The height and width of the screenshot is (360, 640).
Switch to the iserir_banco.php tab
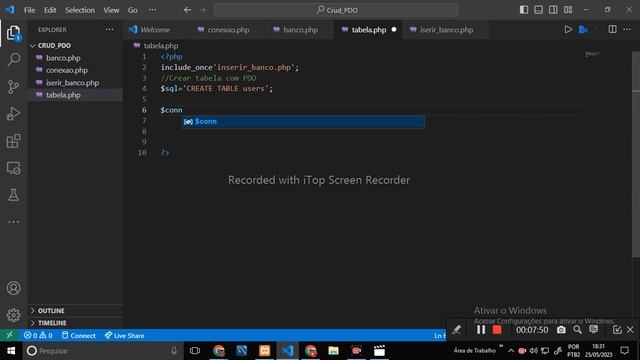coord(447,30)
